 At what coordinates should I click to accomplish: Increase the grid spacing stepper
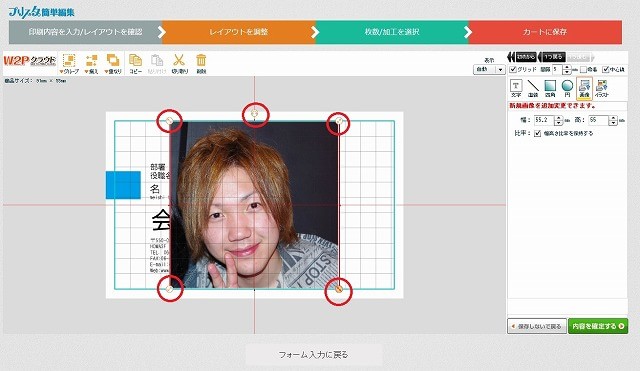567,67
